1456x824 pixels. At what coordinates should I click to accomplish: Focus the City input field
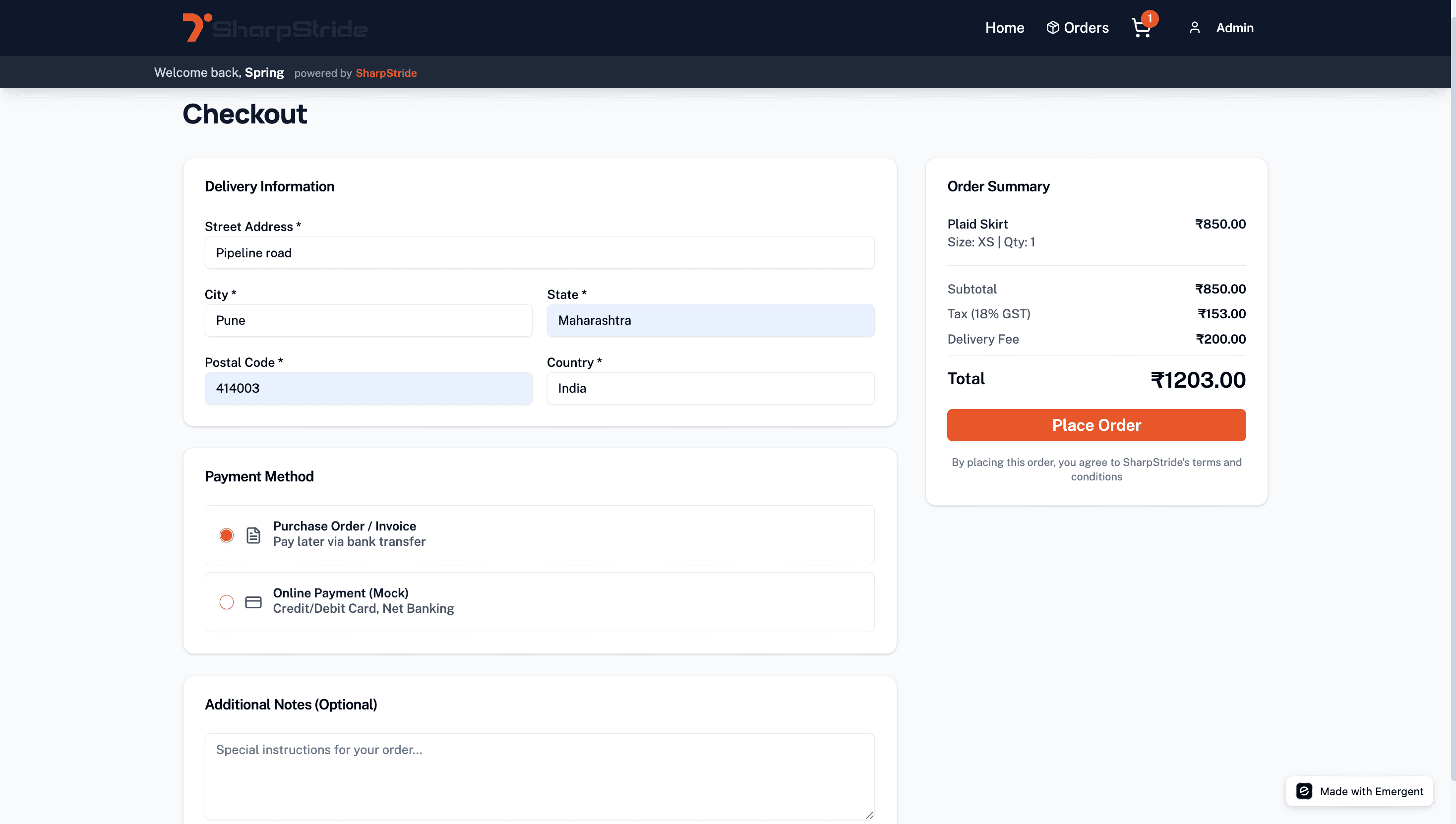coord(368,320)
